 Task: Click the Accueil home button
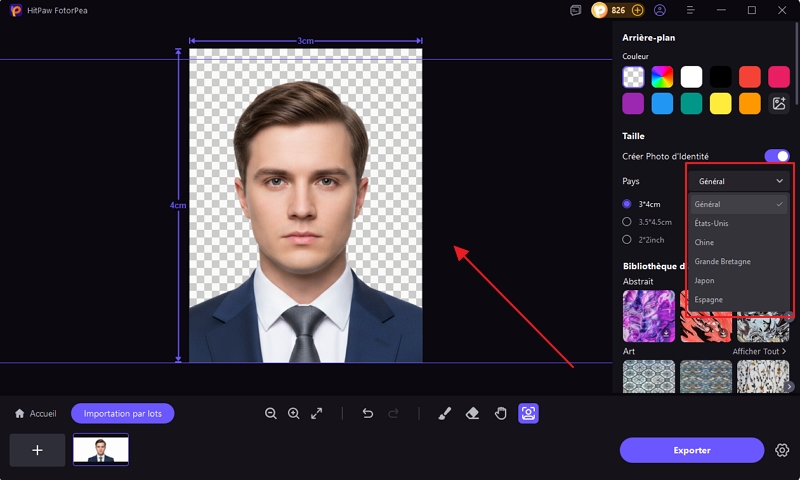(x=36, y=413)
